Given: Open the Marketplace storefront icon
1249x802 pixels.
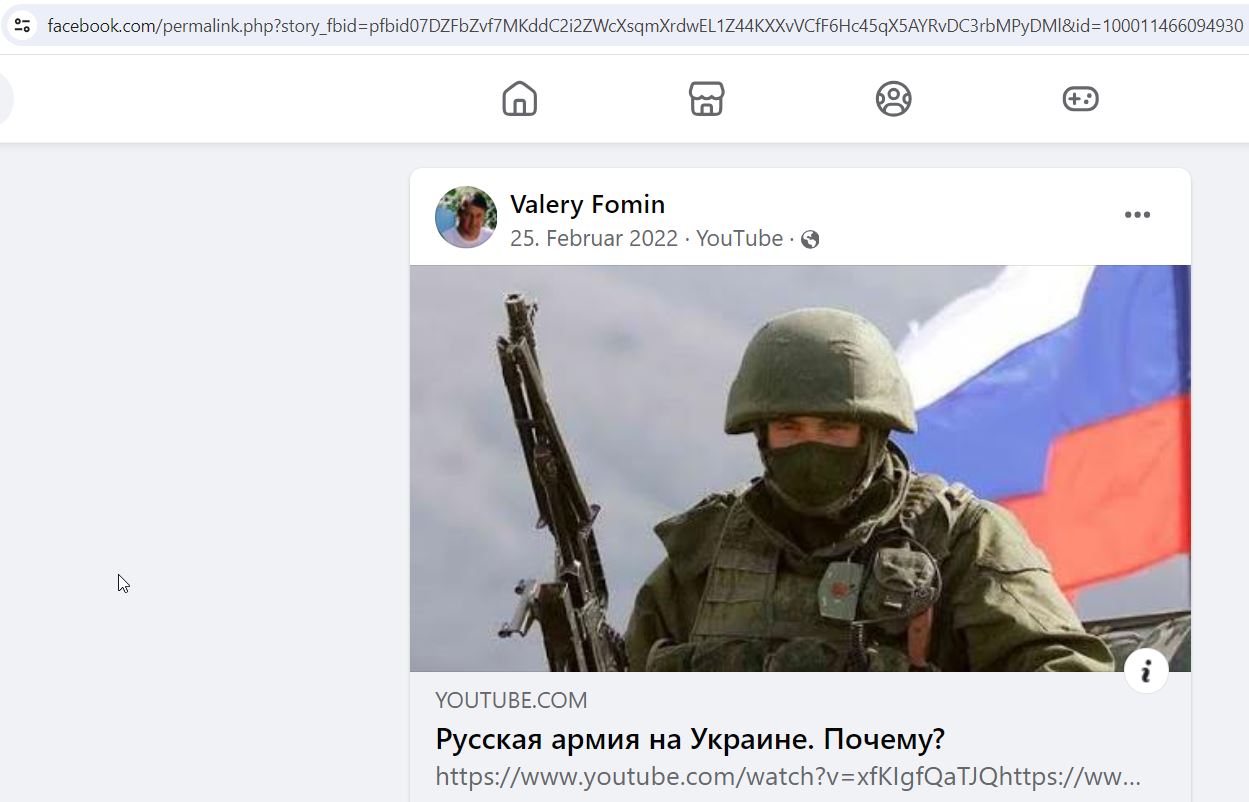Looking at the screenshot, I should (706, 99).
